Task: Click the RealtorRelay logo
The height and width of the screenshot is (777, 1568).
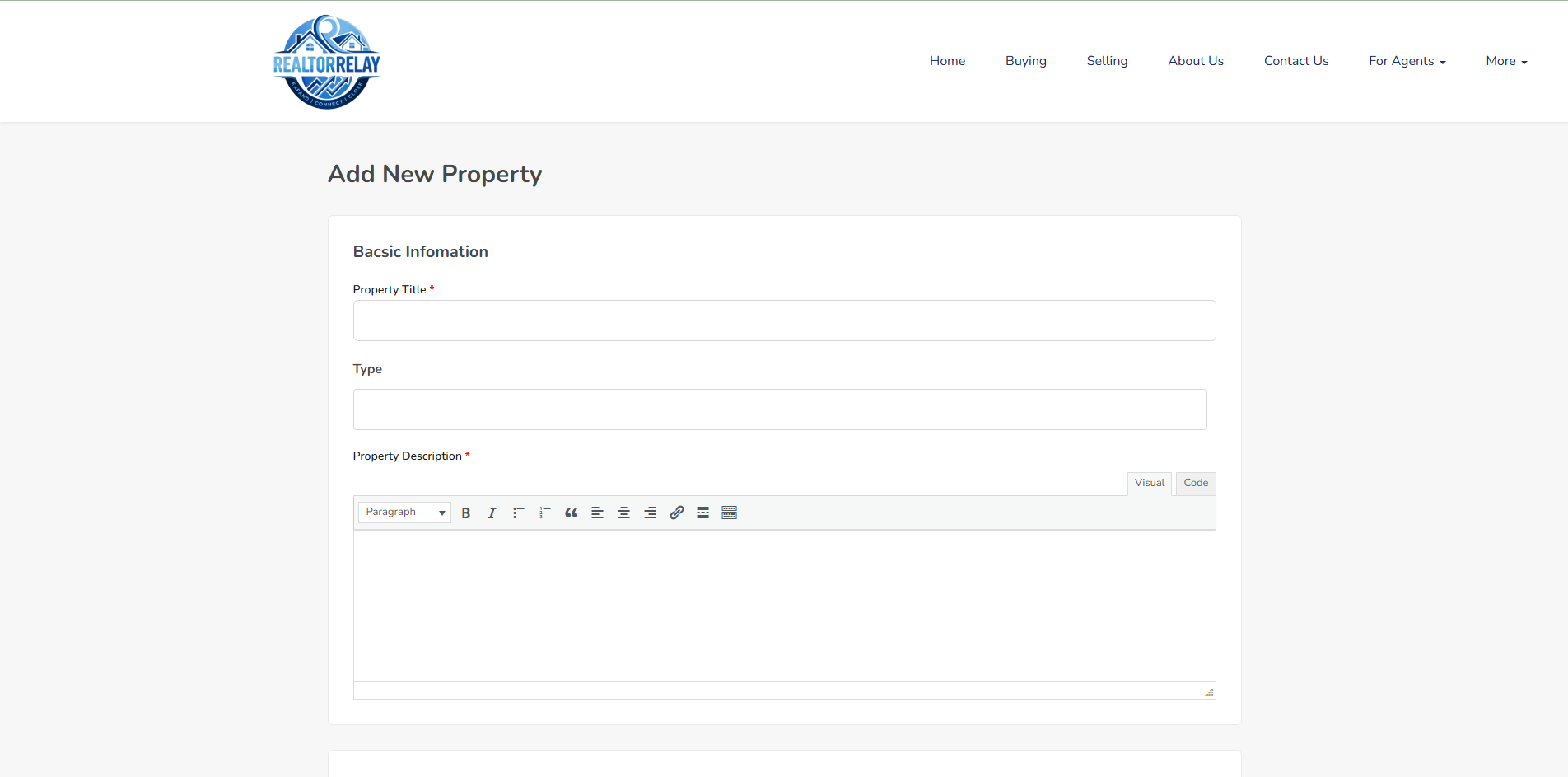Action: tap(326, 61)
